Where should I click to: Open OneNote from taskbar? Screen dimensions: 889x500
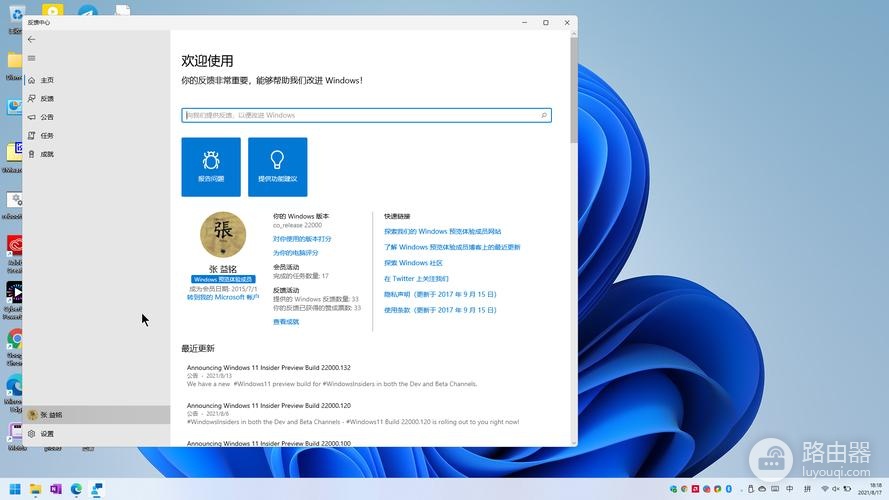click(x=56, y=489)
